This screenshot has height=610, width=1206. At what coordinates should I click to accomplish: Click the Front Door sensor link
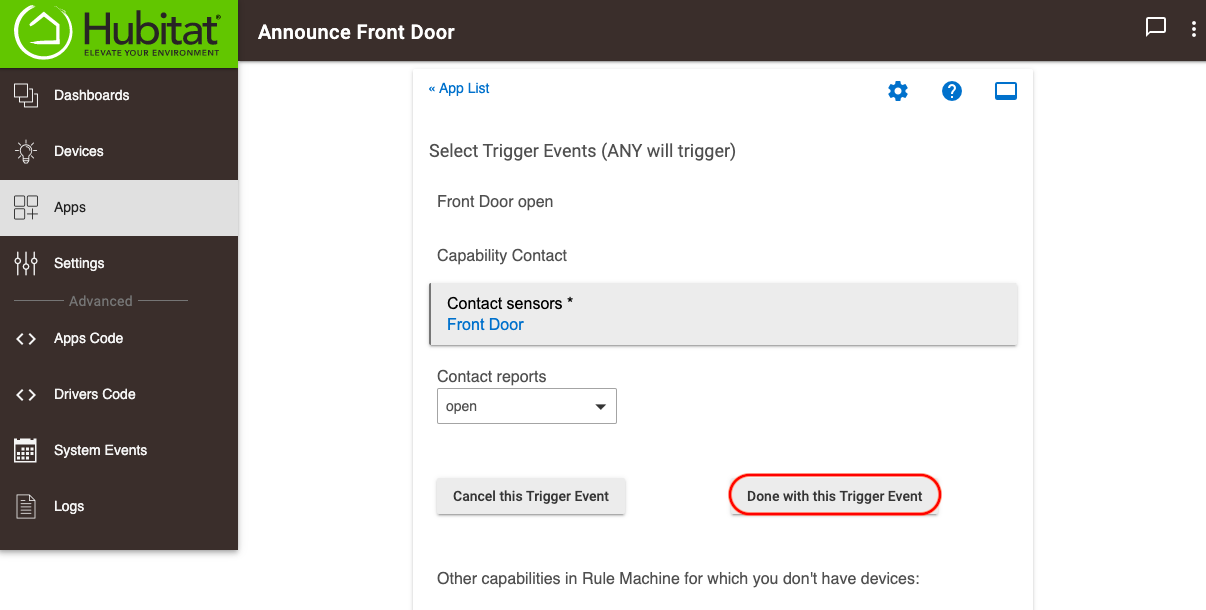point(485,324)
